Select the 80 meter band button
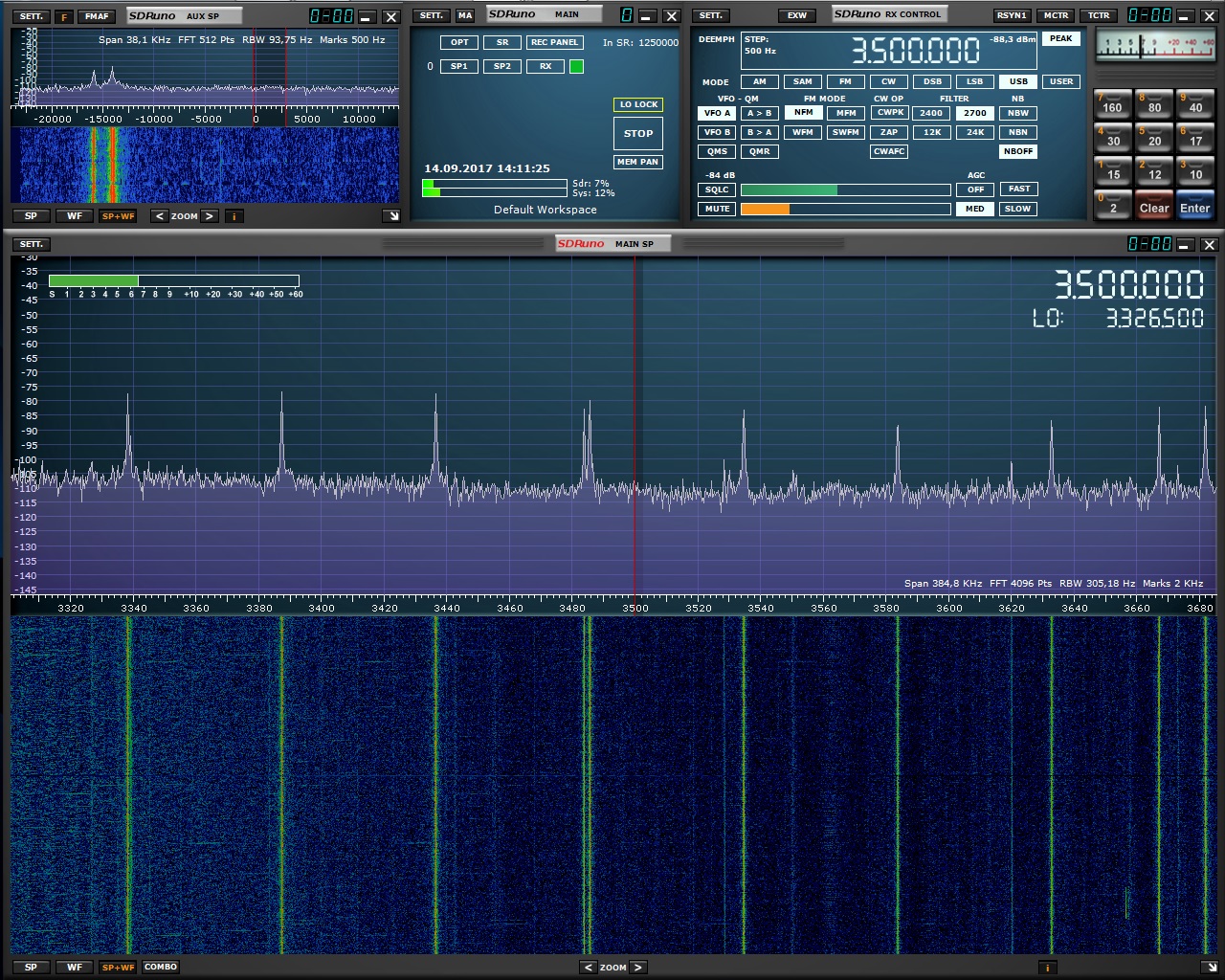The image size is (1225, 980). [1154, 103]
